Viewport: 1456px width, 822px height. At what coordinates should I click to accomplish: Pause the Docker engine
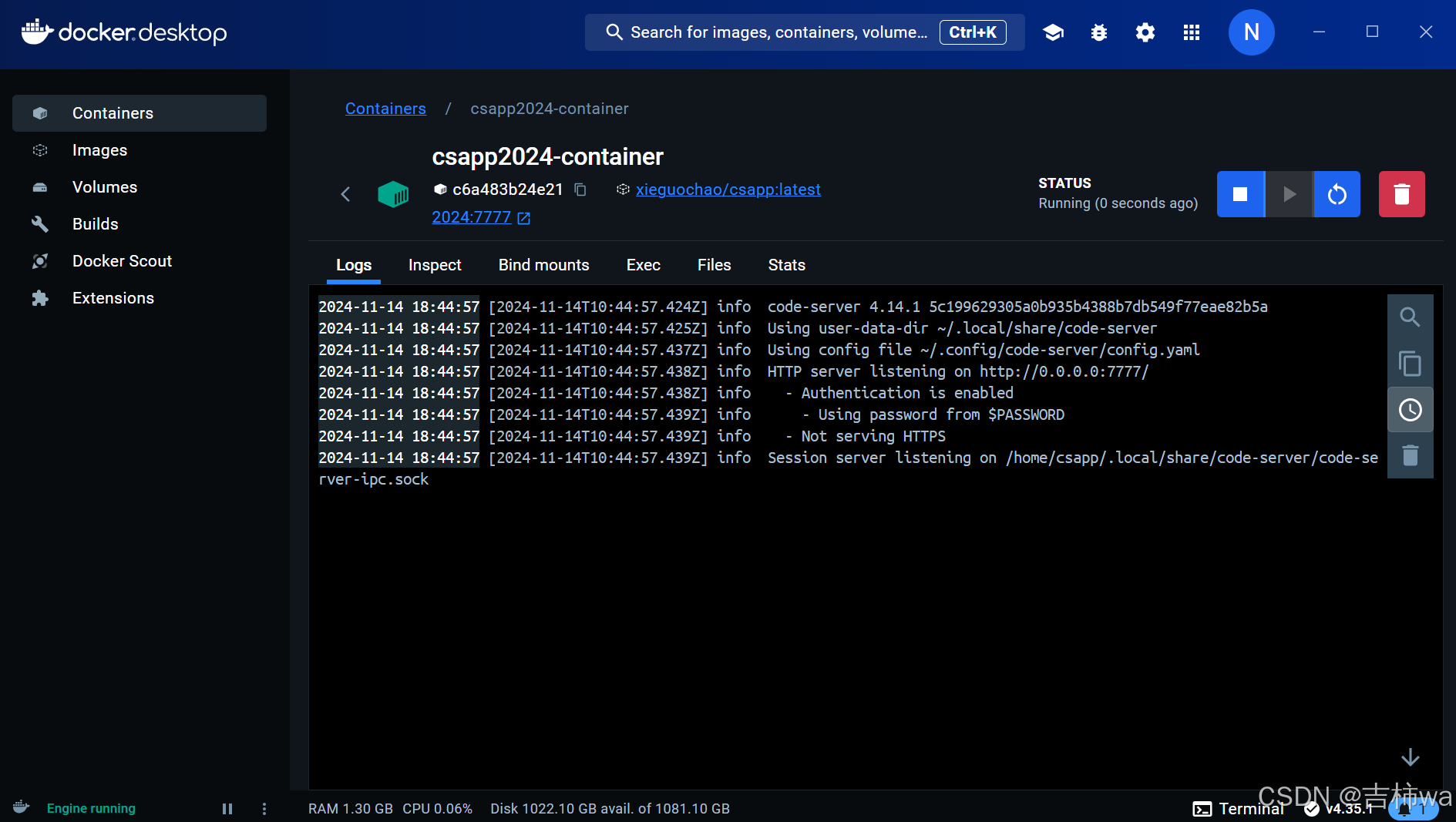227,808
